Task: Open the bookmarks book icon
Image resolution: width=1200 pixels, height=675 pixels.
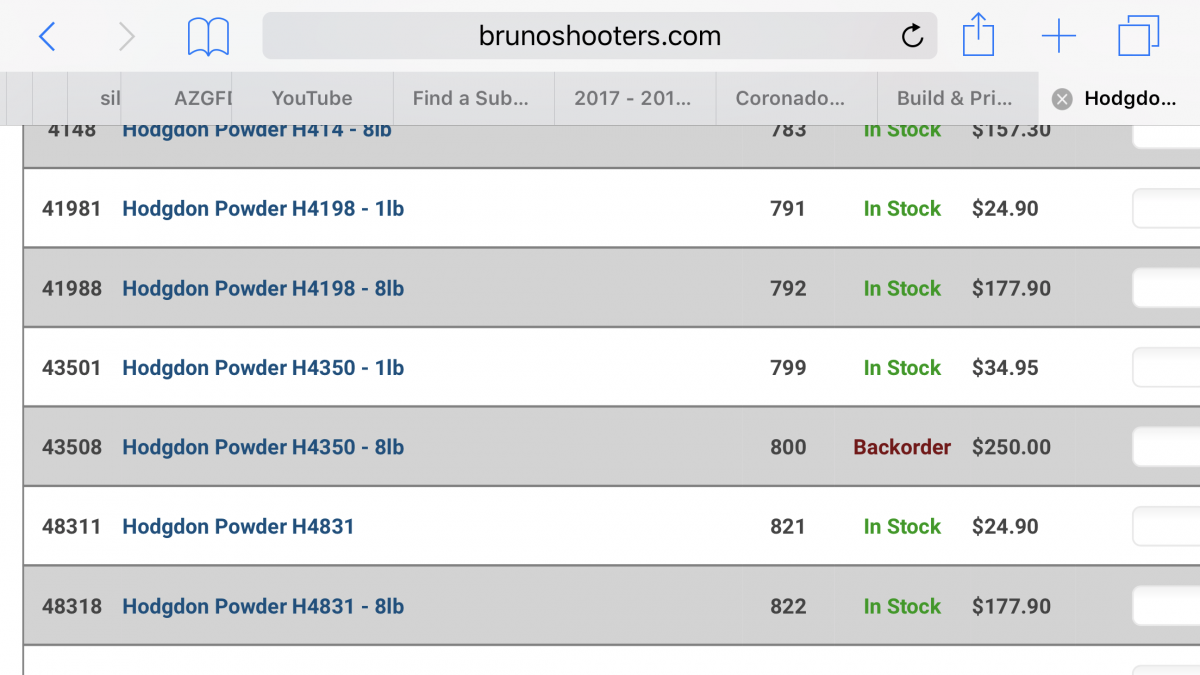Action: pos(208,37)
